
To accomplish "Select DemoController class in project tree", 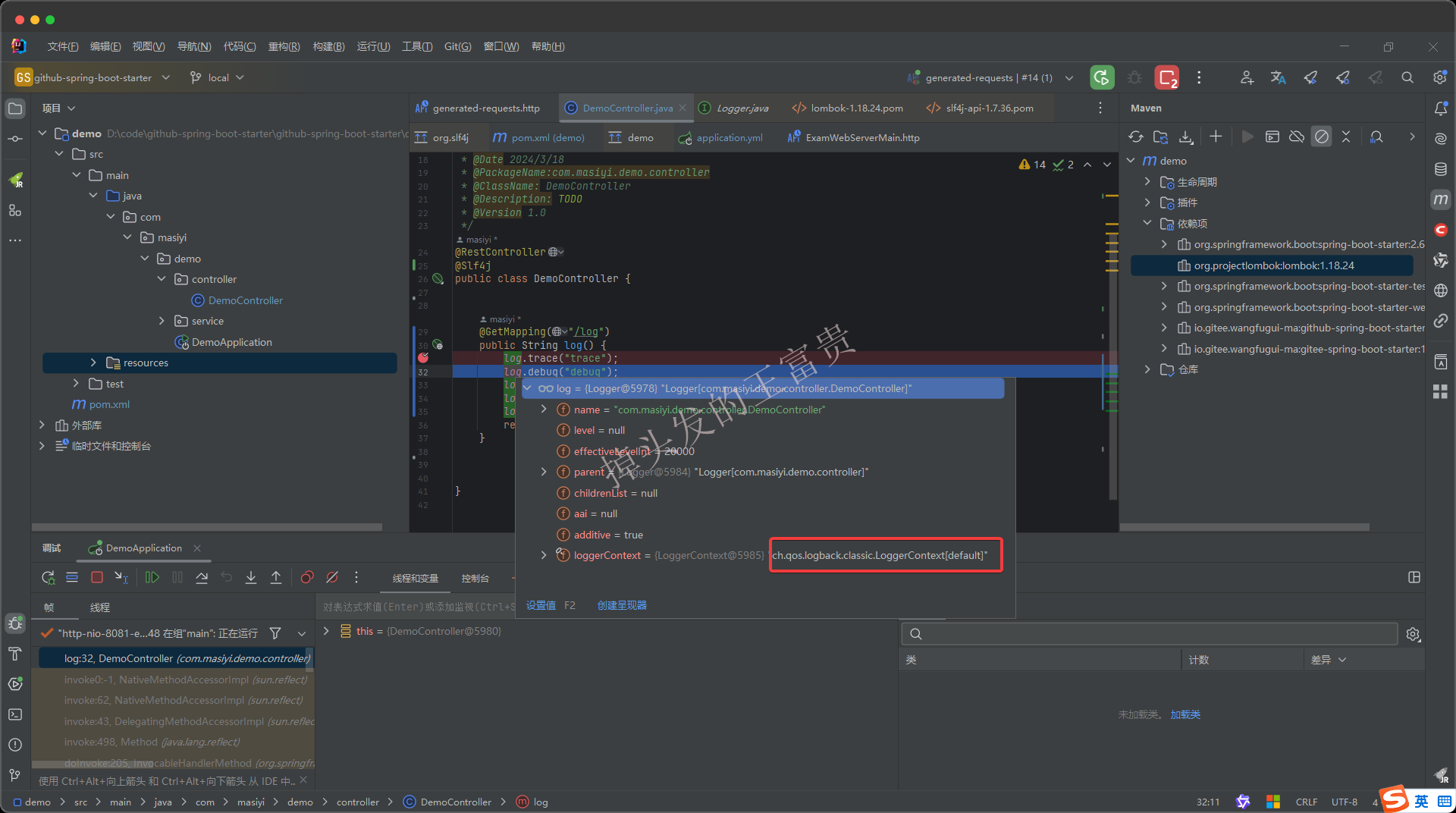I will [x=246, y=300].
